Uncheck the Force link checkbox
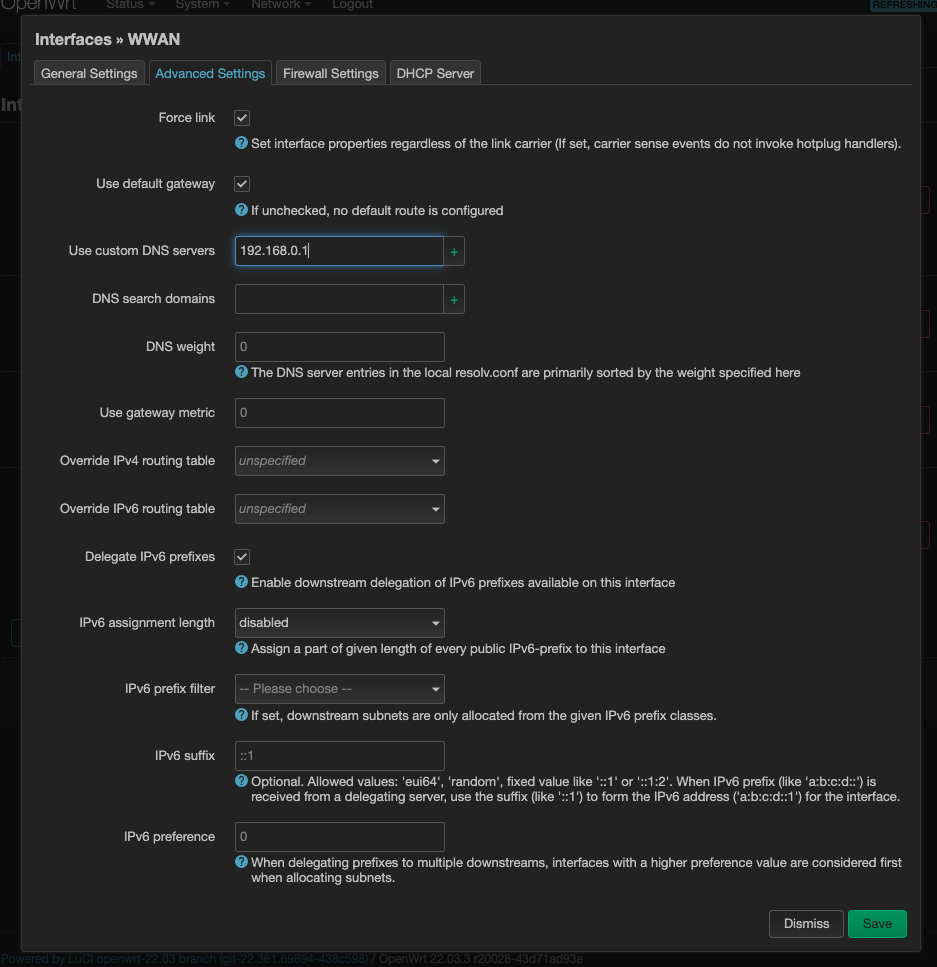This screenshot has height=967, width=937. tap(241, 117)
